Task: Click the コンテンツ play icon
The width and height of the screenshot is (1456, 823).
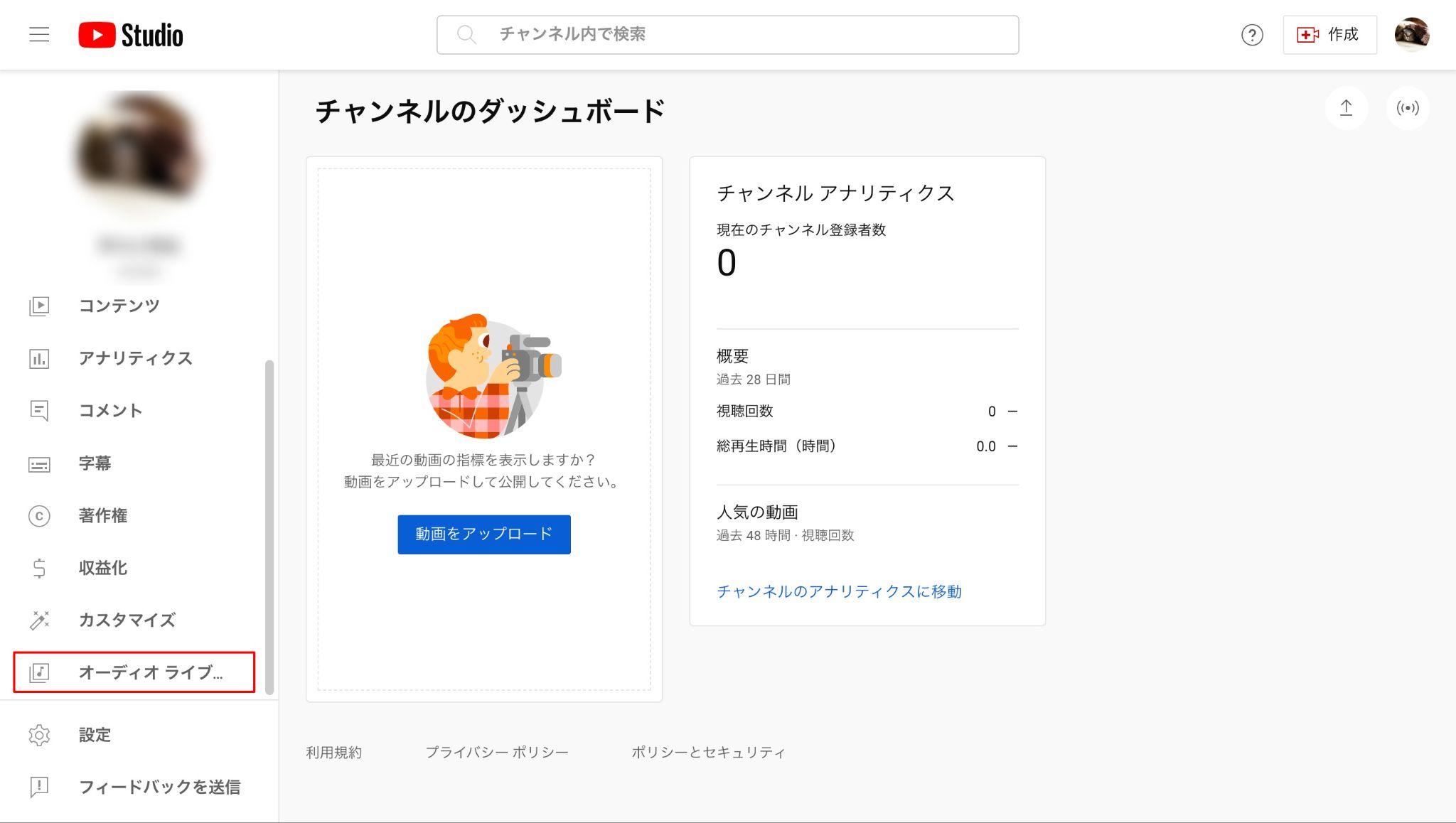Action: click(x=39, y=306)
